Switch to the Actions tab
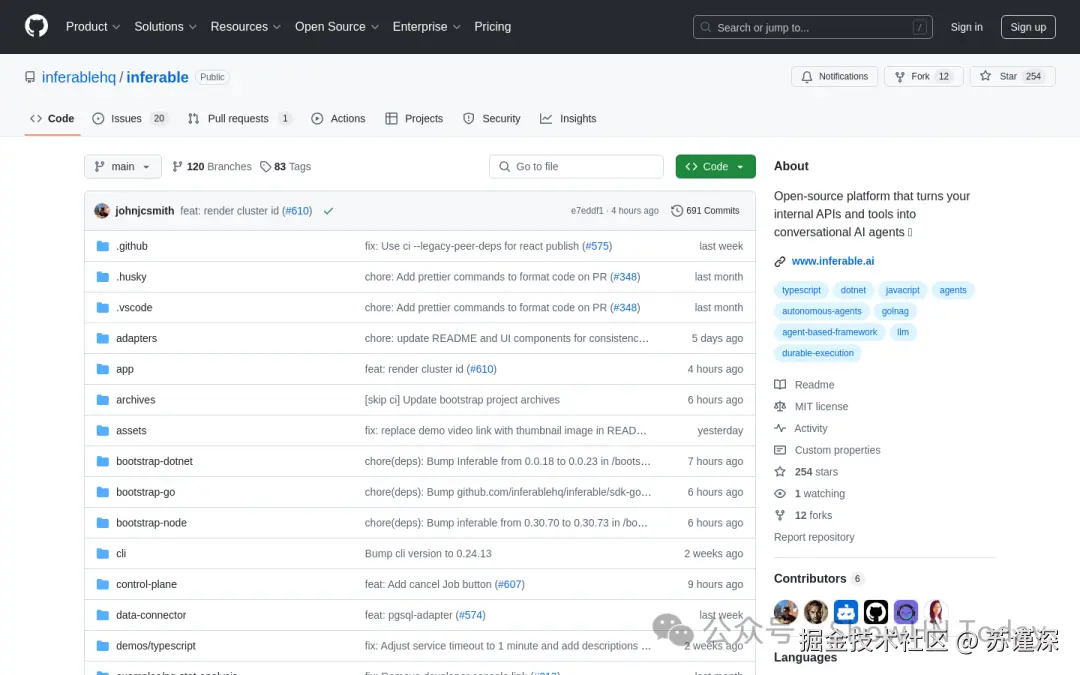This screenshot has height=675, width=1080. pyautogui.click(x=338, y=118)
